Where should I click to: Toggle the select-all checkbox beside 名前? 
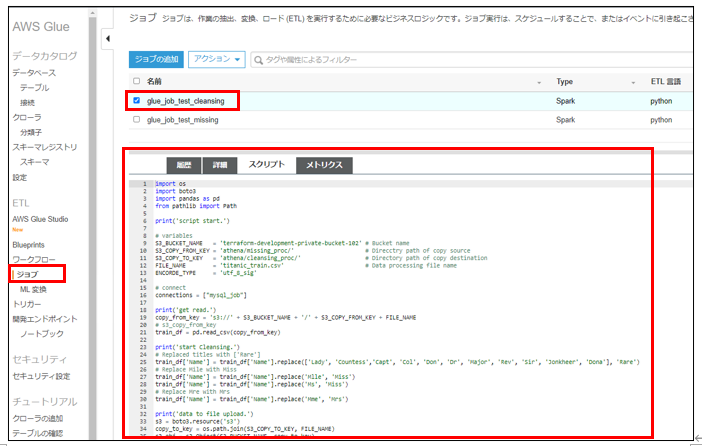[137, 81]
